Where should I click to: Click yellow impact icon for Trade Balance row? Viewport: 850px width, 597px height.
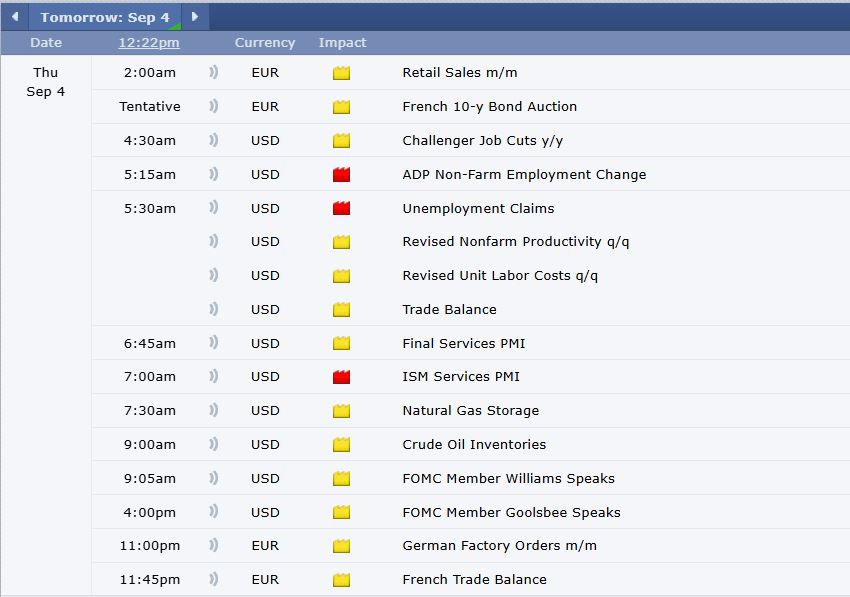[x=342, y=309]
